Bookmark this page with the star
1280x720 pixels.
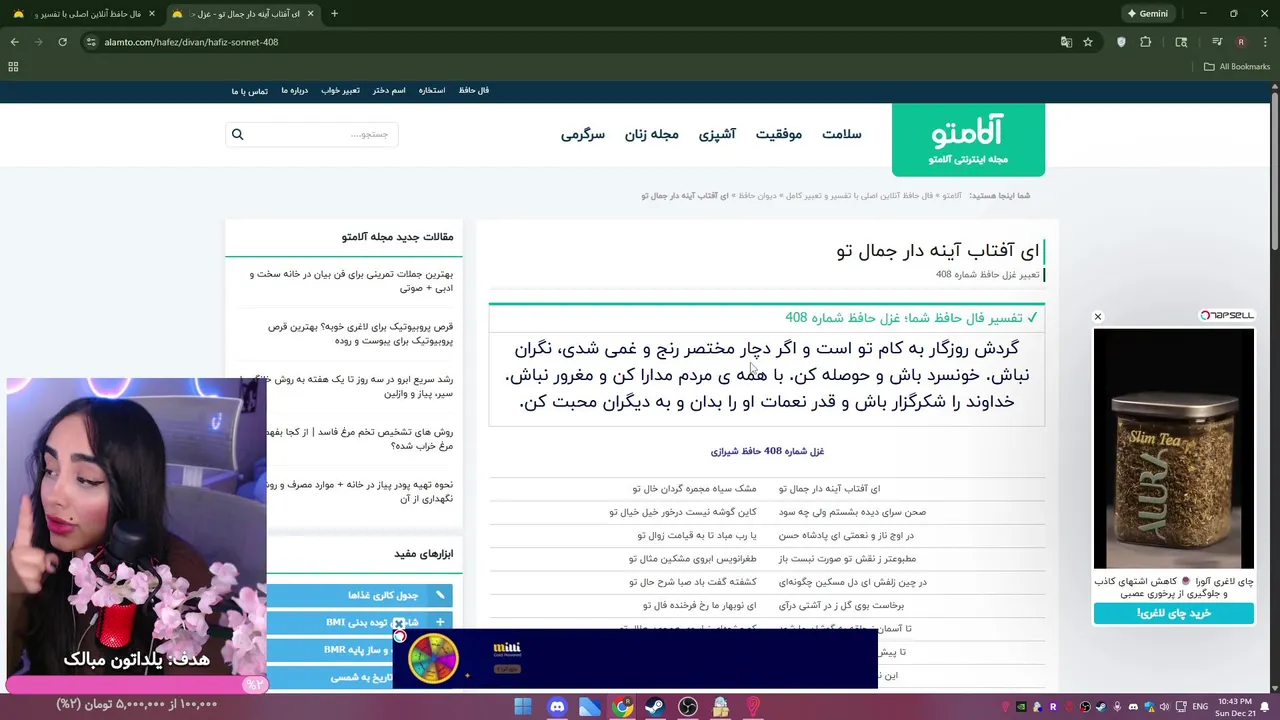[x=1088, y=42]
